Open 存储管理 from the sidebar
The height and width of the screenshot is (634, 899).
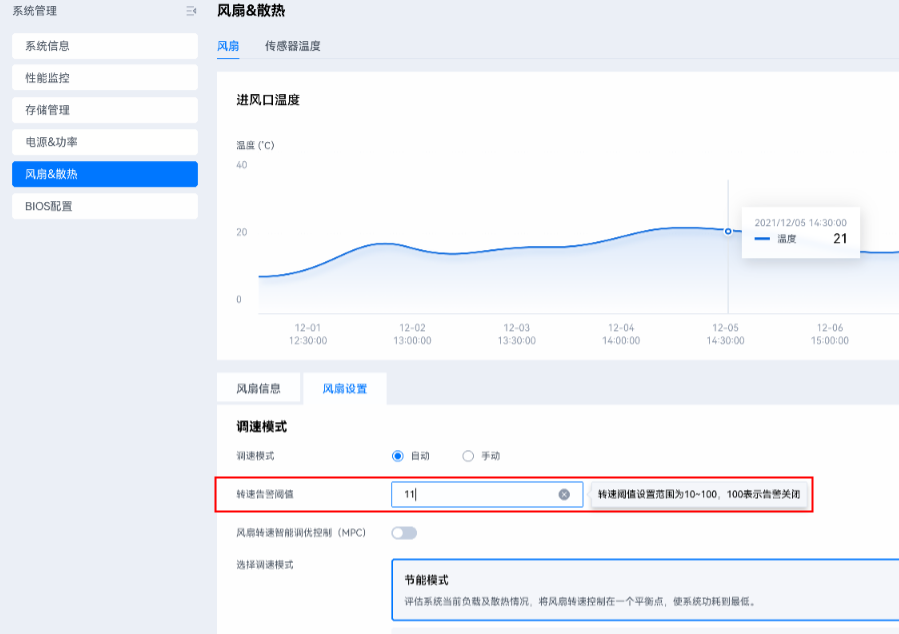(x=105, y=110)
